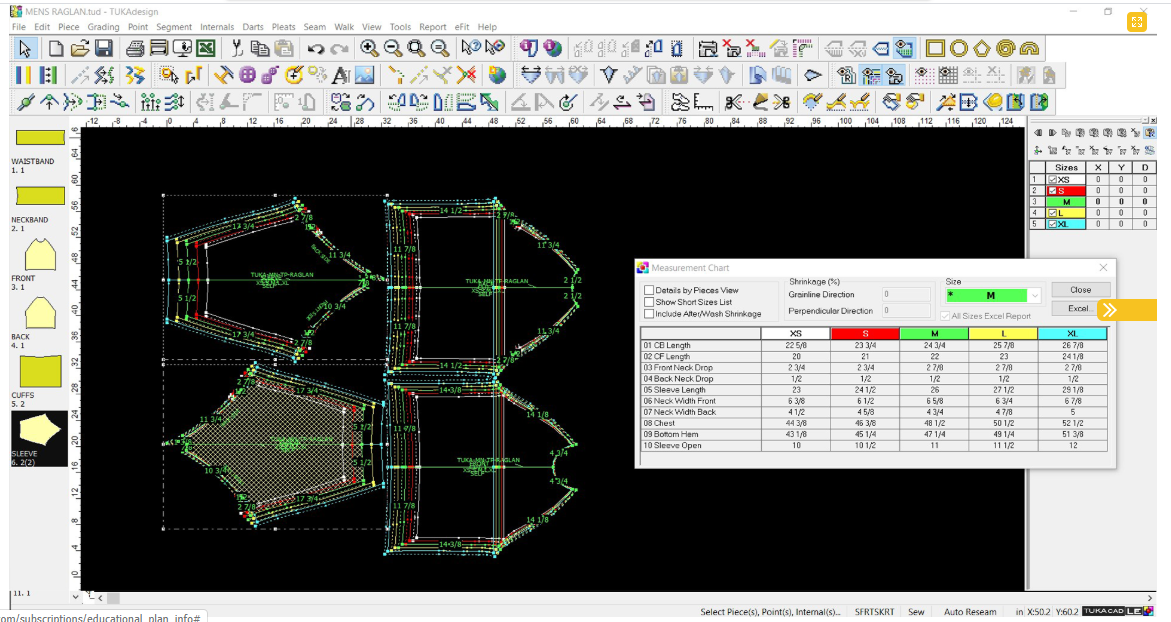1171x622 pixels.
Task: Click the Open file folder icon
Action: 79,48
